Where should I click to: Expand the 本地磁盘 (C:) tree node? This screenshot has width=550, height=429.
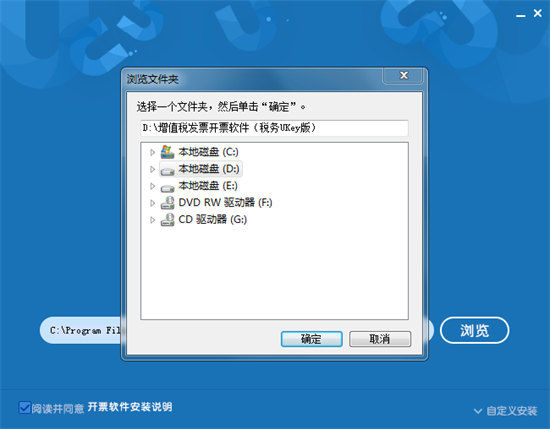[x=152, y=152]
